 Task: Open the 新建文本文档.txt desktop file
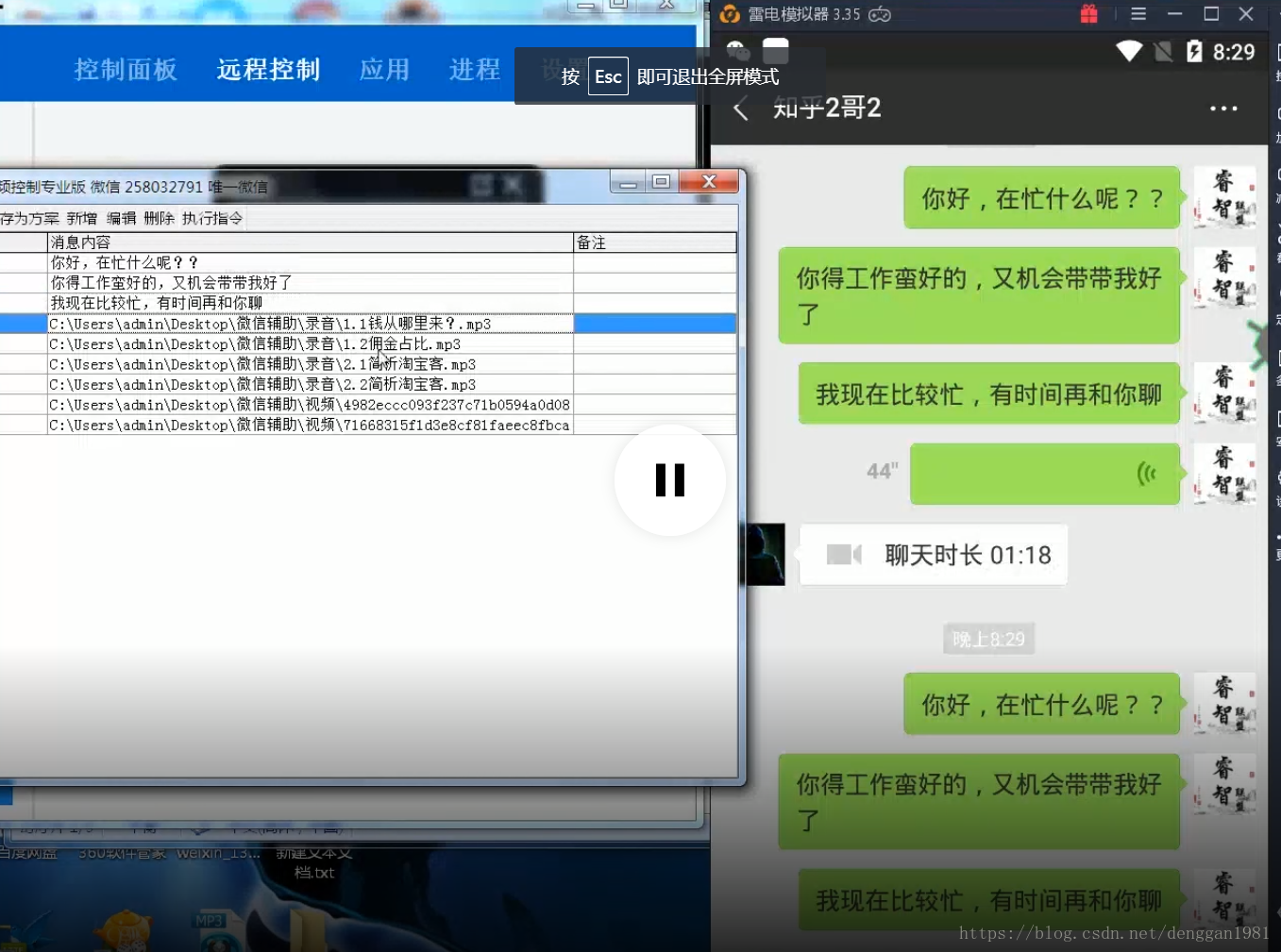(x=314, y=862)
